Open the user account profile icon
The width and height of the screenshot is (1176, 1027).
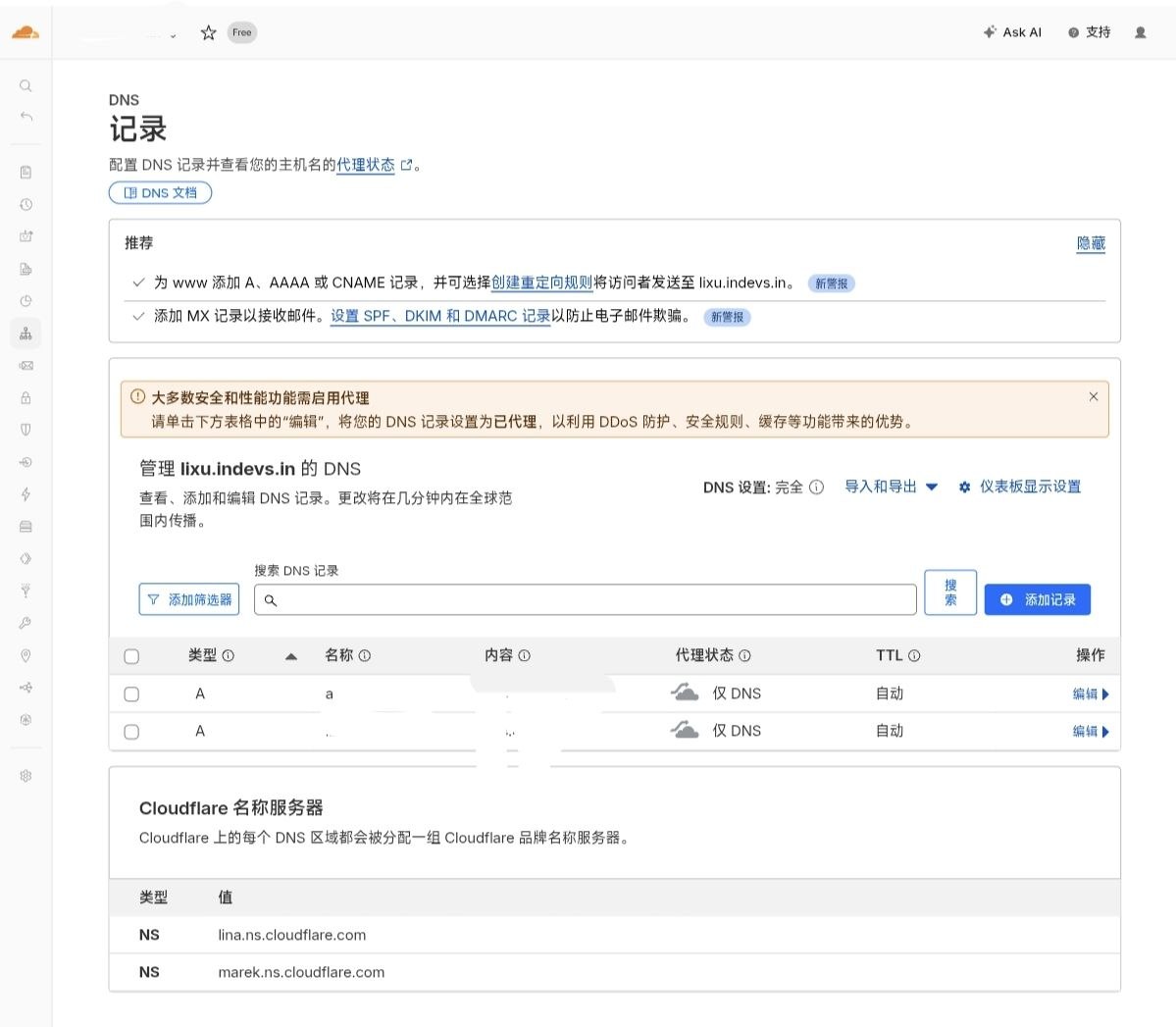pos(1140,32)
